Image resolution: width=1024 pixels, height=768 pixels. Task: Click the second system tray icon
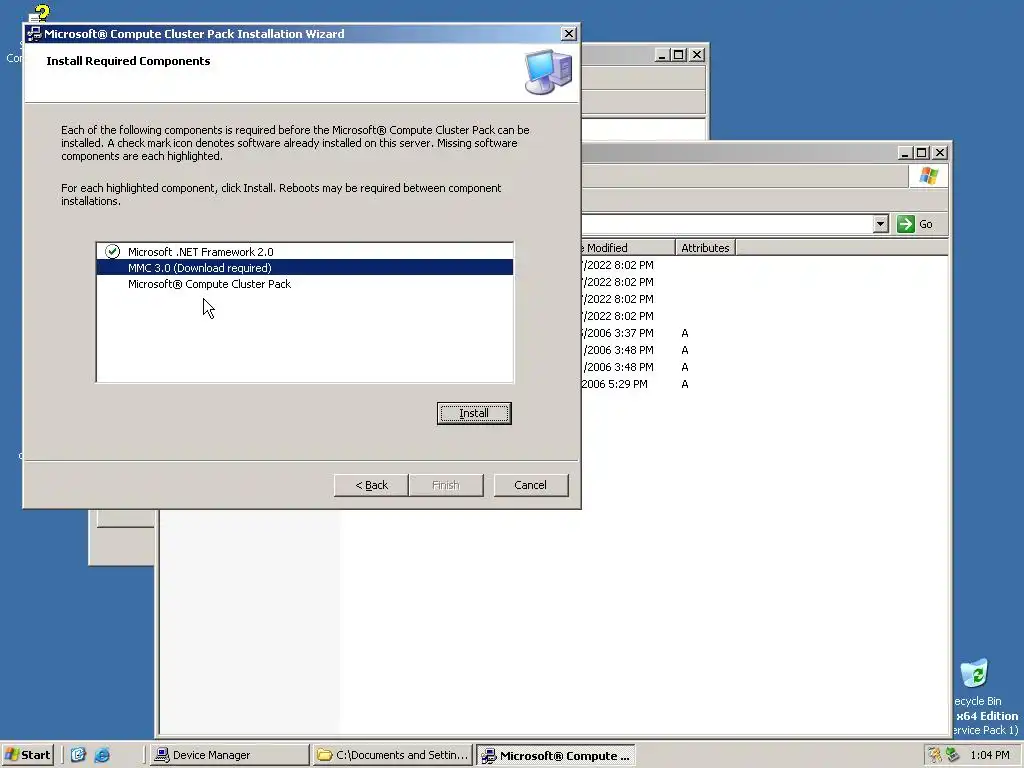(952, 755)
